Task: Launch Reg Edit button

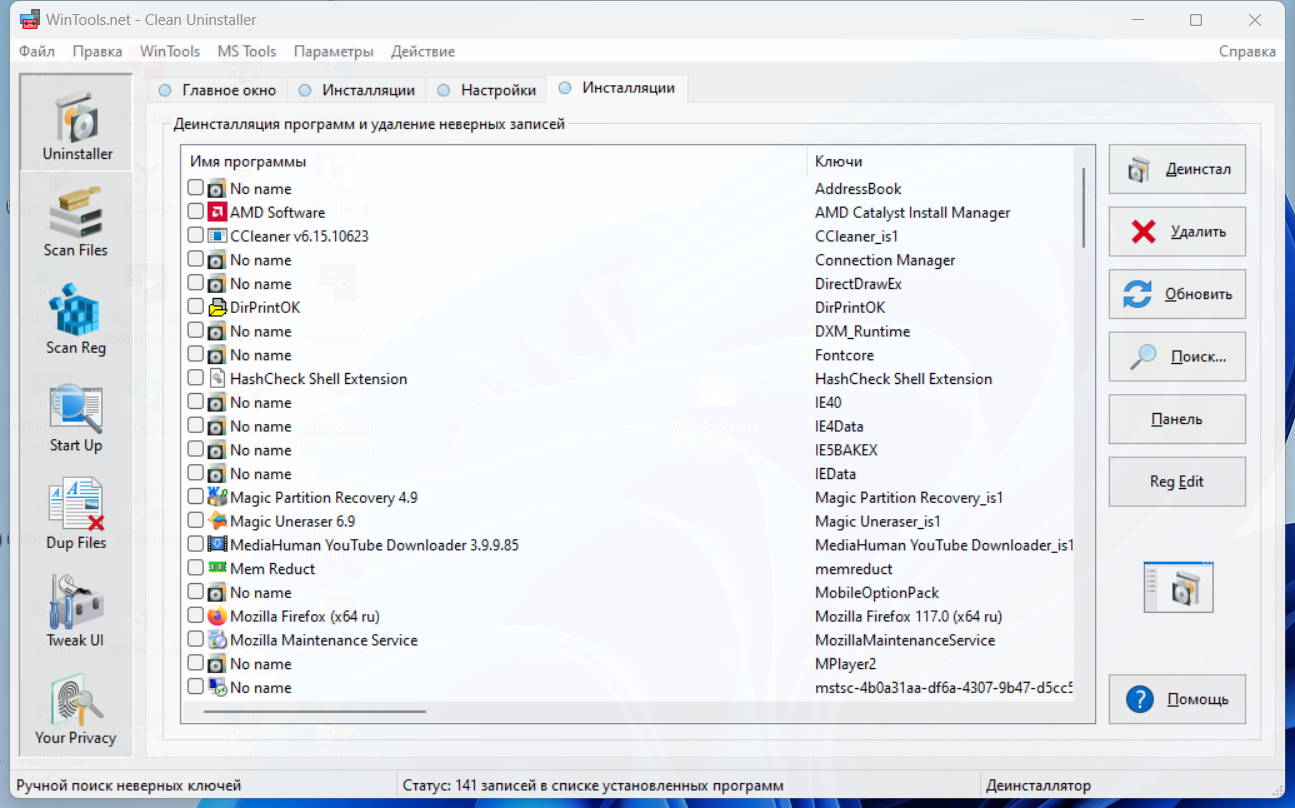Action: [x=1177, y=482]
